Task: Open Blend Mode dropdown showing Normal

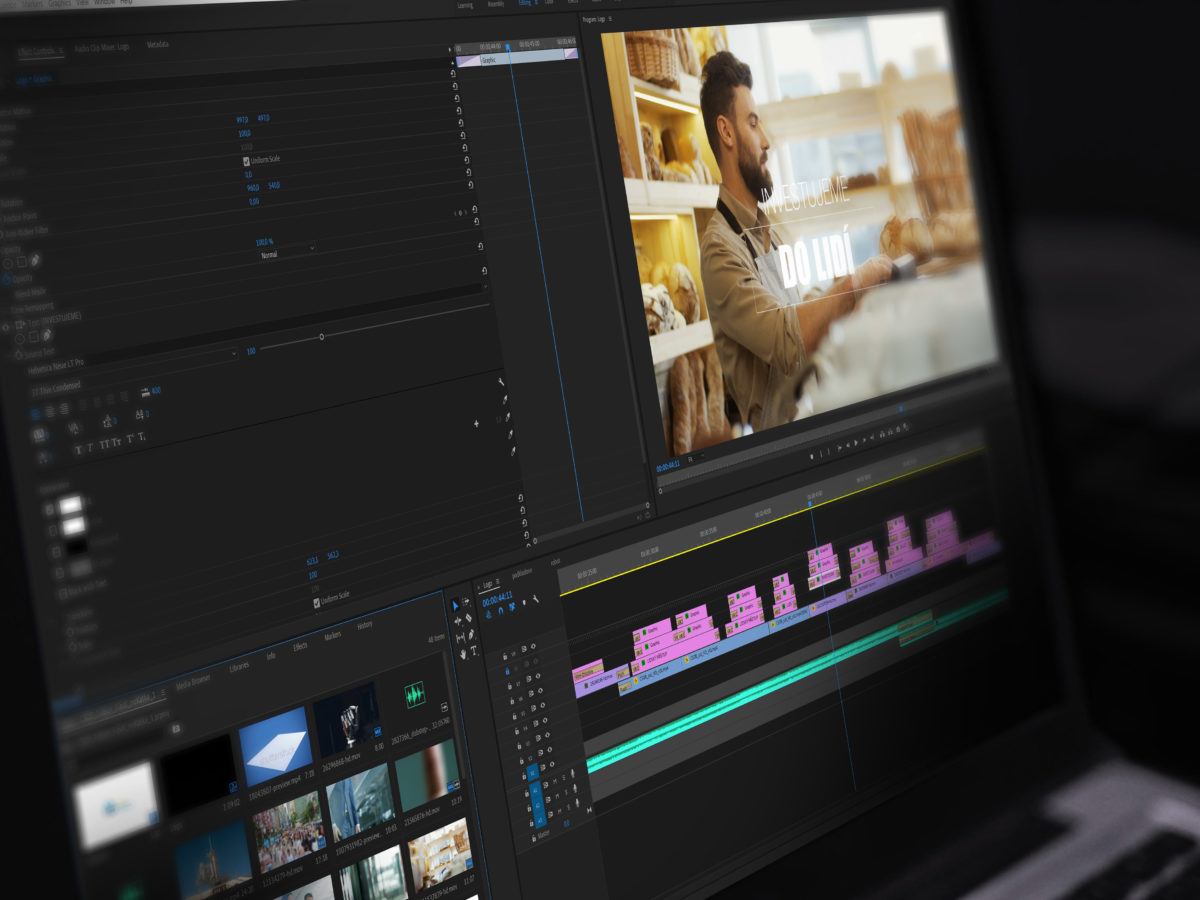Action: pos(287,253)
